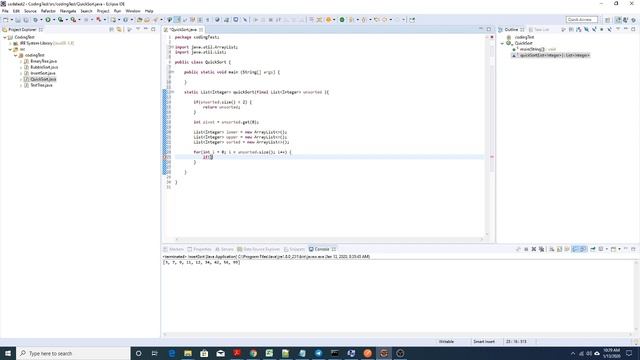Screen dimensions: 640x360
Task: Click the Save icon in the toolbar
Action: click(x=18, y=20)
